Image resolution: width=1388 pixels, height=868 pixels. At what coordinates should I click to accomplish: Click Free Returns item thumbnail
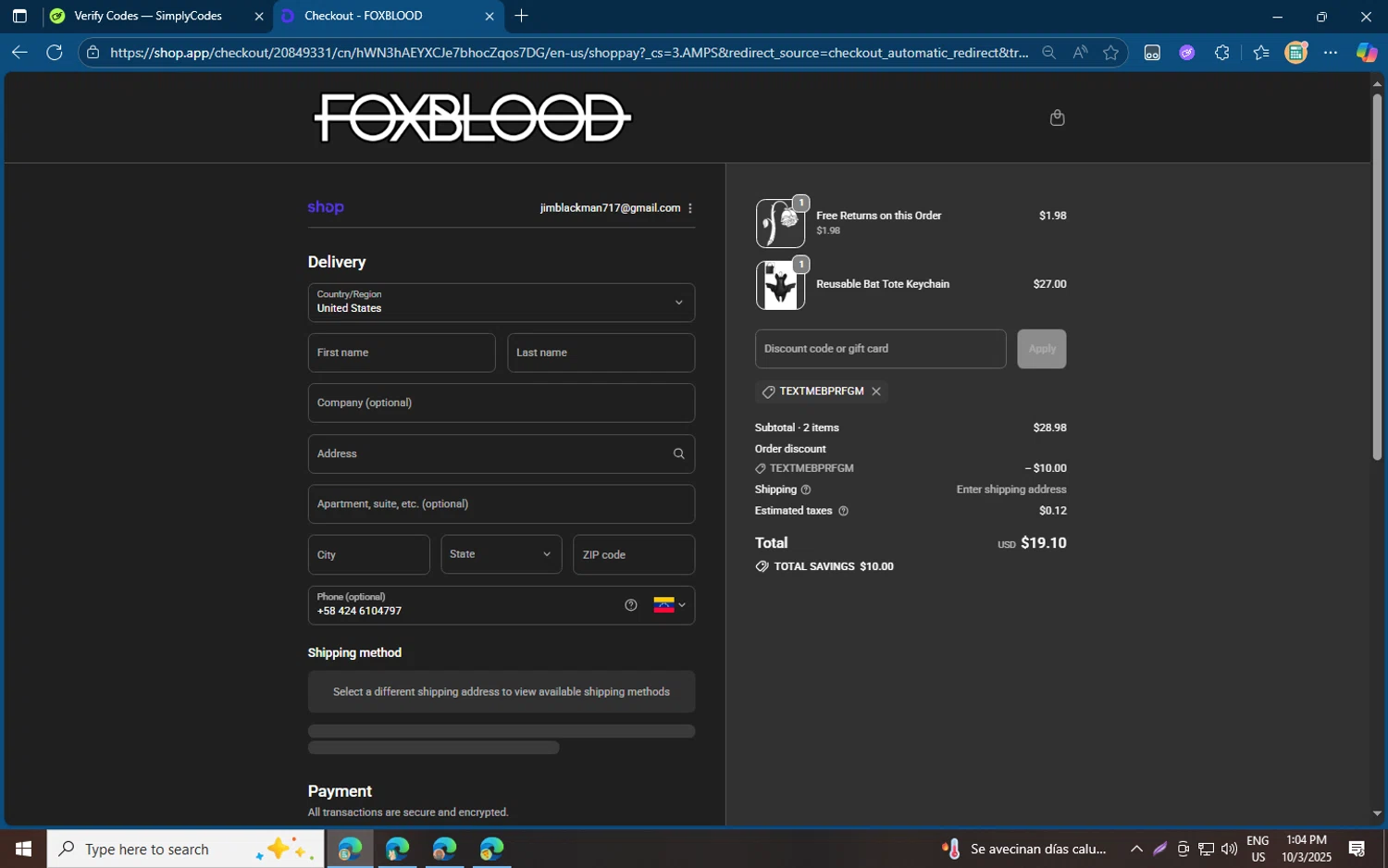pos(780,224)
